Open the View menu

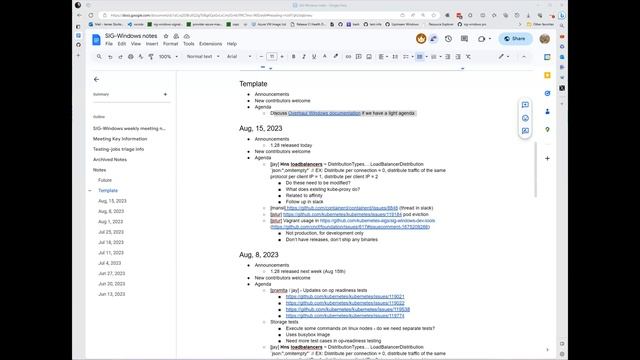[136, 44]
